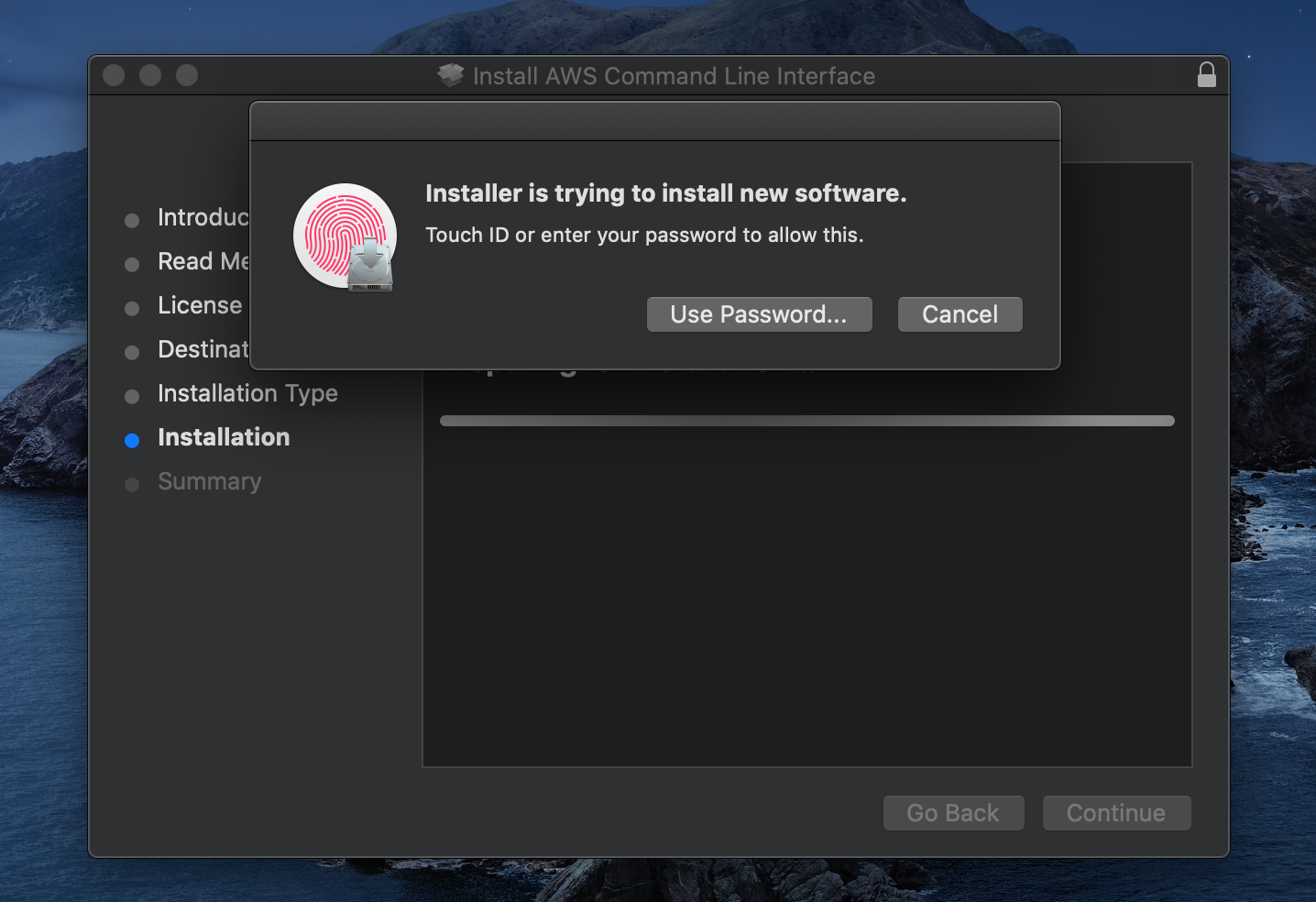Click the Continue button

pos(1116,813)
